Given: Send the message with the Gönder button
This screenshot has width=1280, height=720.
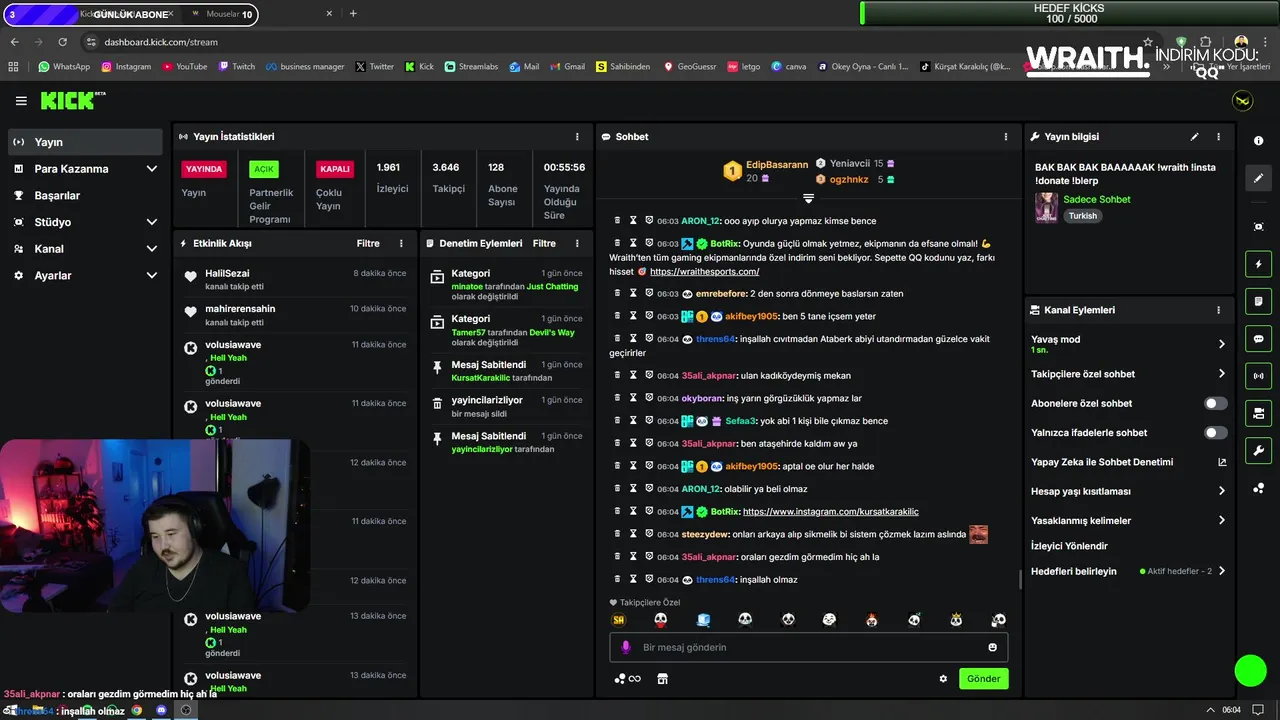Looking at the screenshot, I should tap(983, 679).
